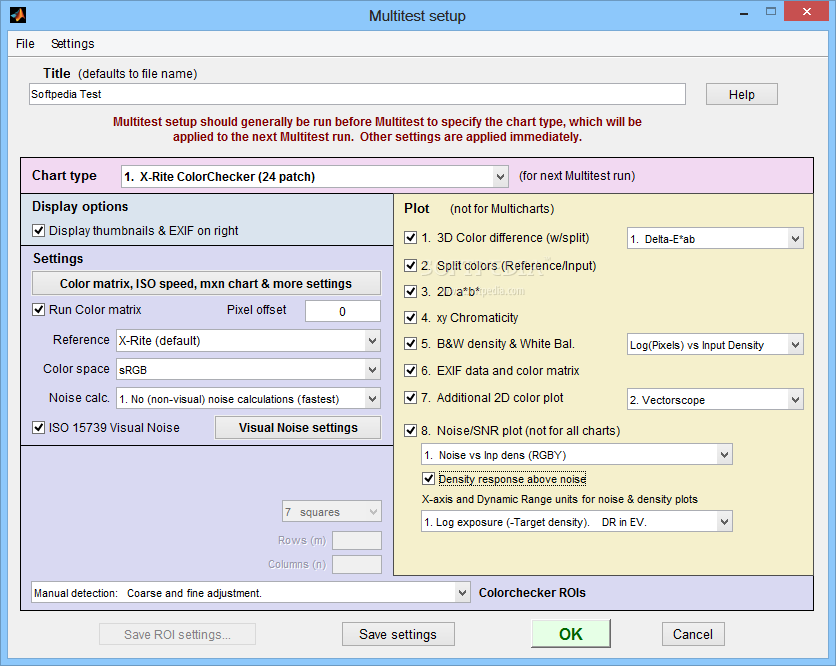Click the Help button
The image size is (836, 666).
tap(742, 94)
